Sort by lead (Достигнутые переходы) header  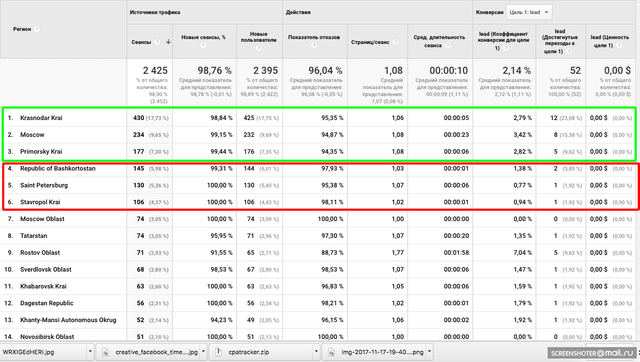click(560, 41)
